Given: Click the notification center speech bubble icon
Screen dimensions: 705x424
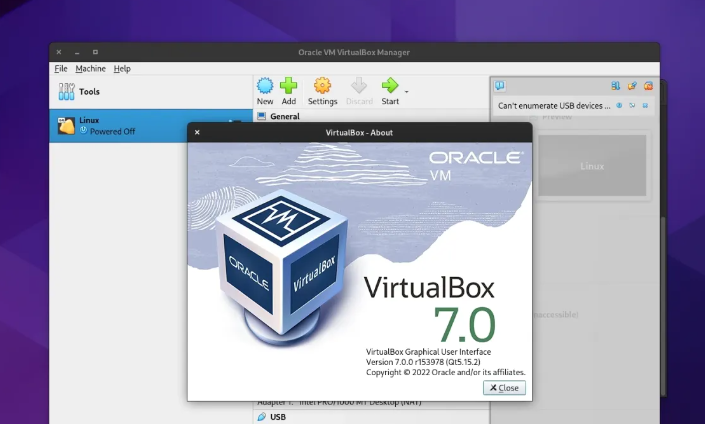Looking at the screenshot, I should point(500,85).
